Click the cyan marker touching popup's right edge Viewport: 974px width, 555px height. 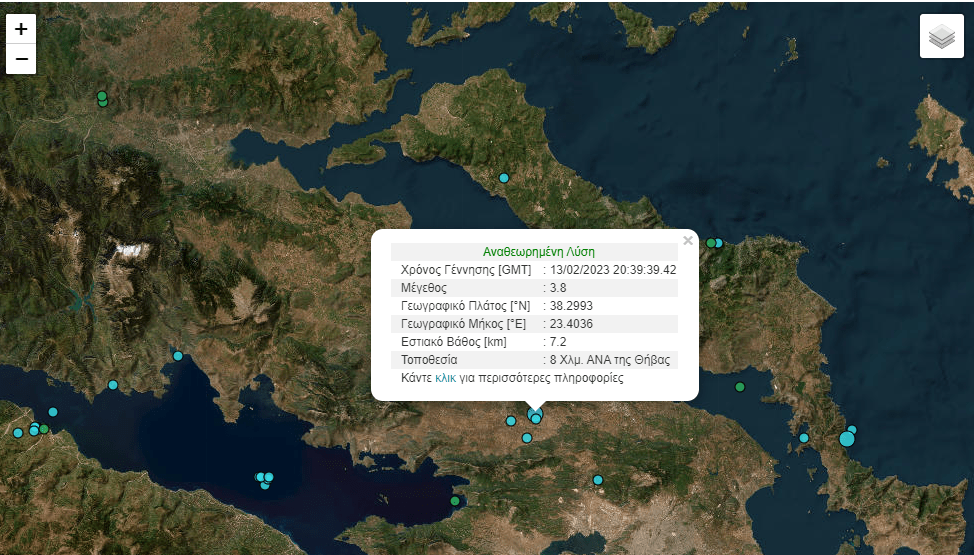(x=717, y=243)
